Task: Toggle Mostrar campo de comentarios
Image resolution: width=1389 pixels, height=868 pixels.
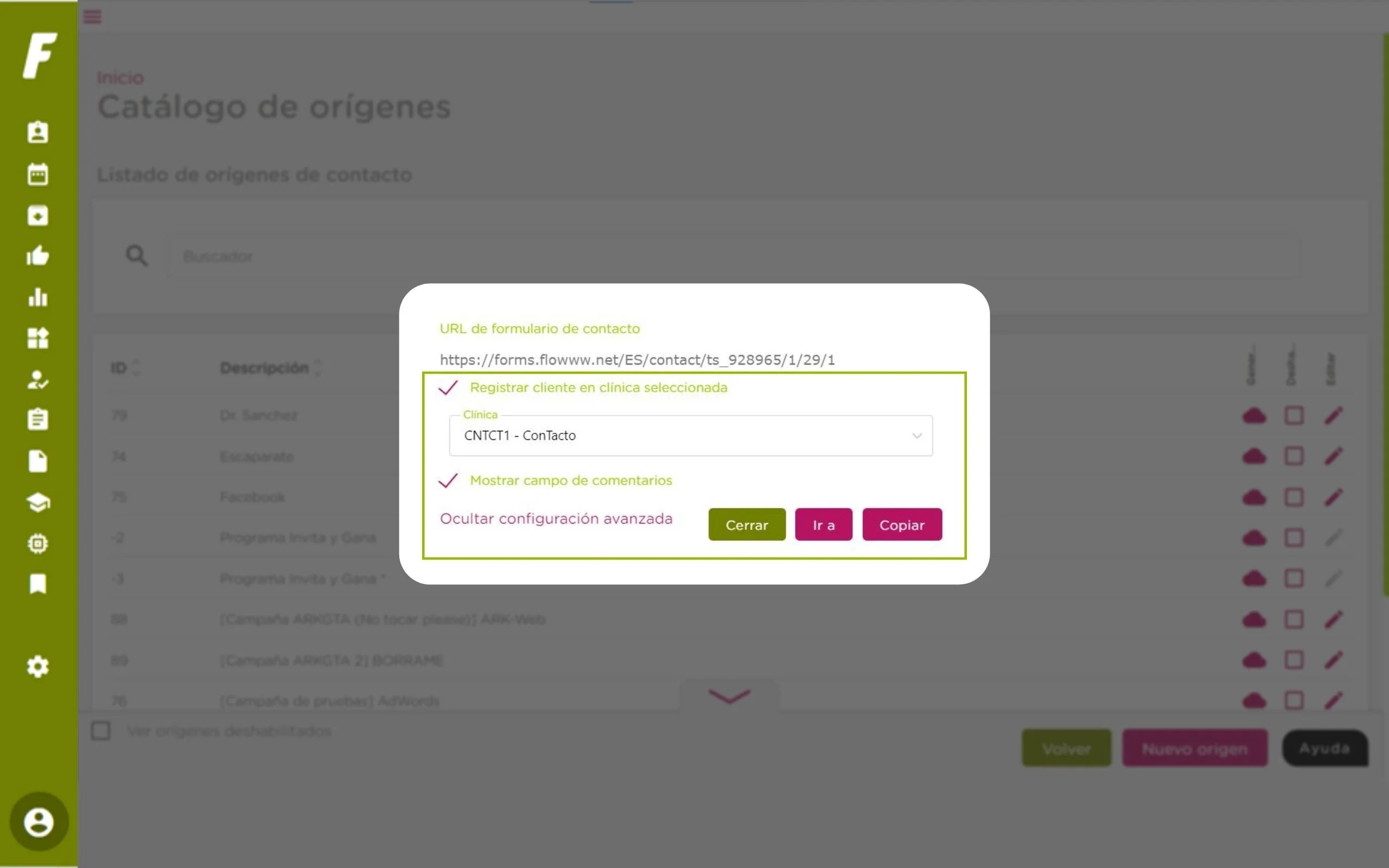Action: pos(448,481)
